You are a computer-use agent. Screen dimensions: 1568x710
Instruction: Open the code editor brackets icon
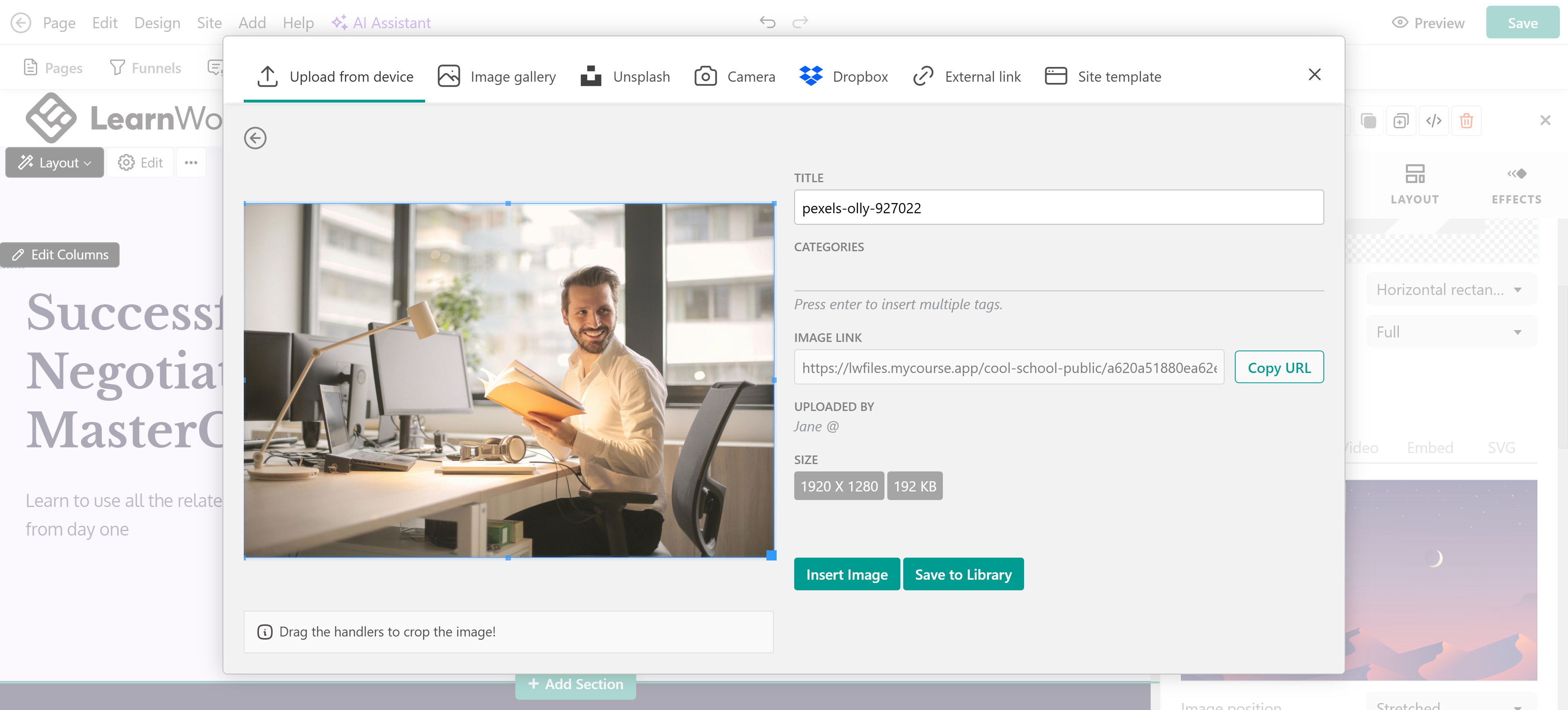point(1434,121)
